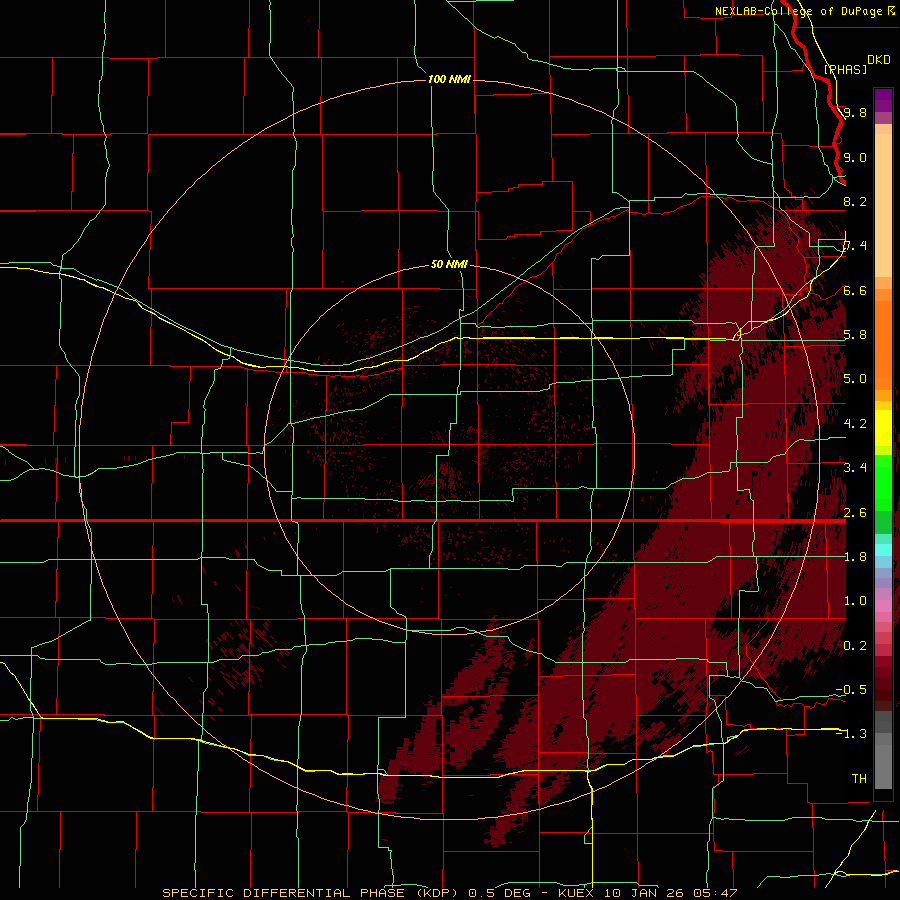Click the 0.2 value on the scale
The height and width of the screenshot is (900, 900).
[x=855, y=646]
